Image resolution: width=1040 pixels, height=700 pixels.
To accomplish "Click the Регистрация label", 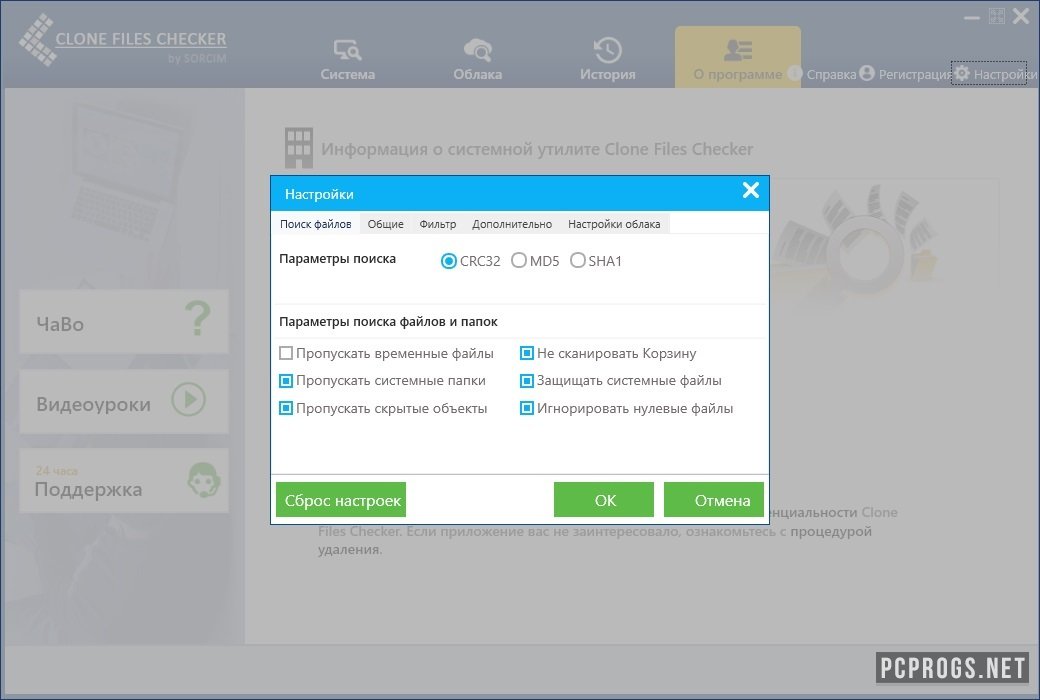I will [915, 74].
